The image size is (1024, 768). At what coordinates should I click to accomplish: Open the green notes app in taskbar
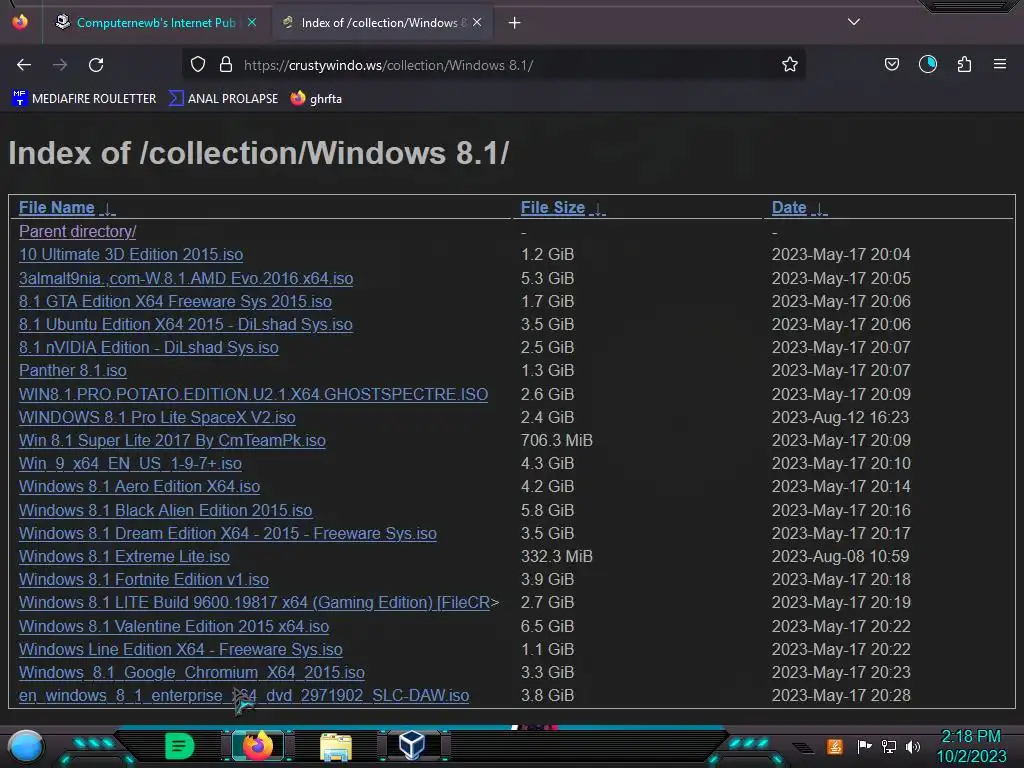coord(180,746)
